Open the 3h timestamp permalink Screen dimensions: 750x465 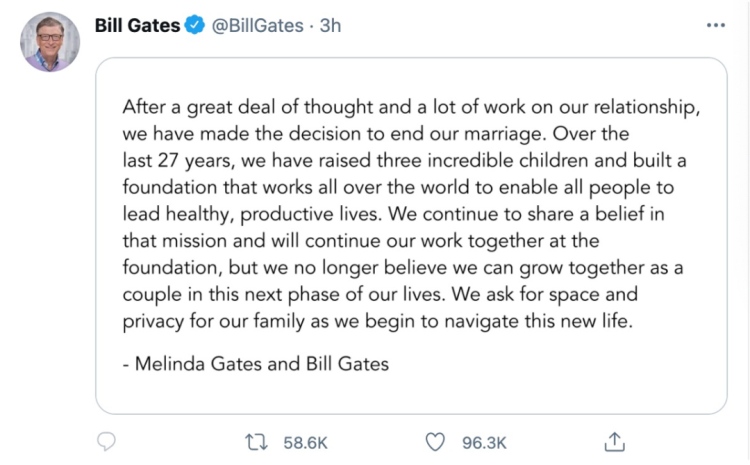point(329,26)
